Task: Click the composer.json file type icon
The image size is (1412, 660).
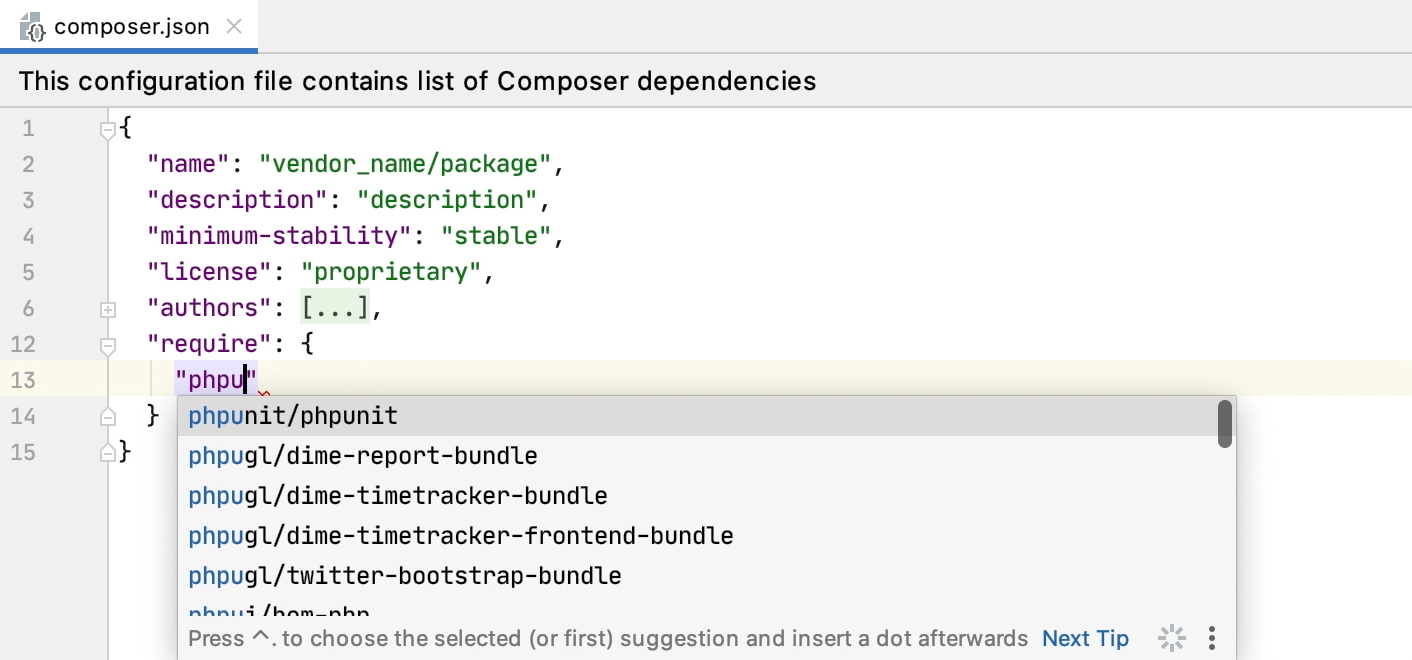Action: 30,27
